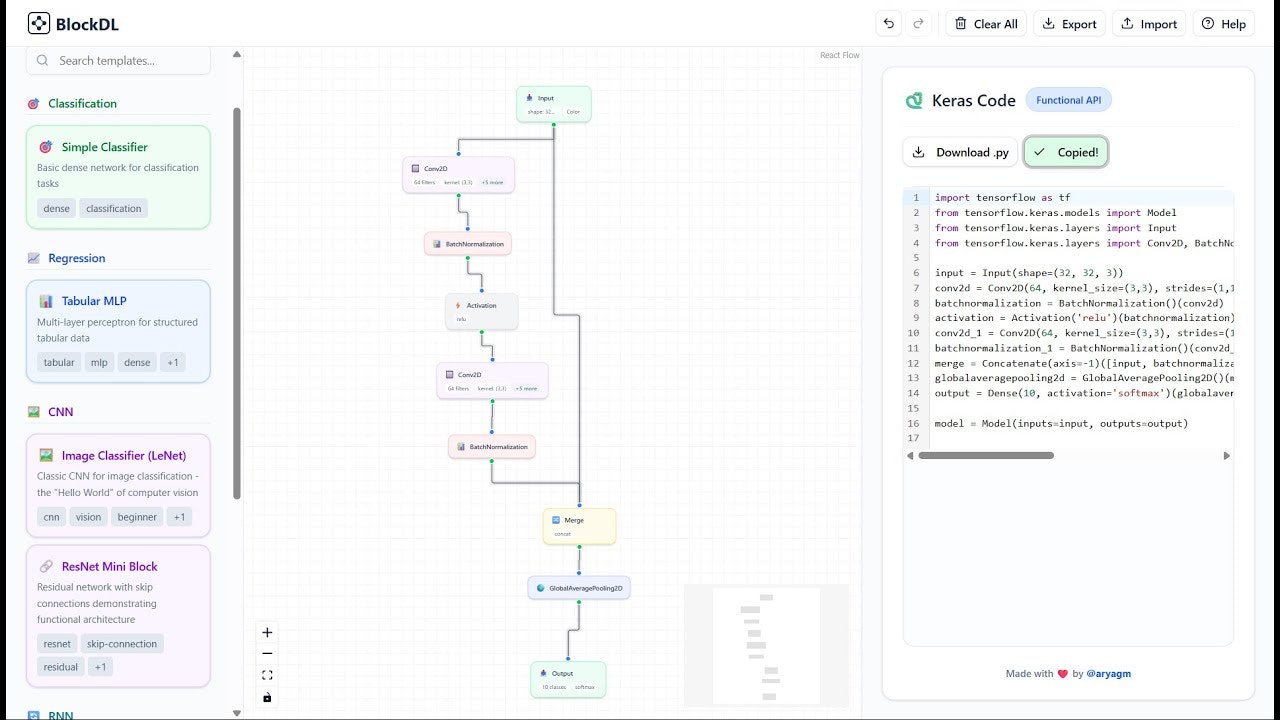The height and width of the screenshot is (720, 1280).
Task: Toggle the canvas interactivity lock icon
Action: tap(266, 697)
